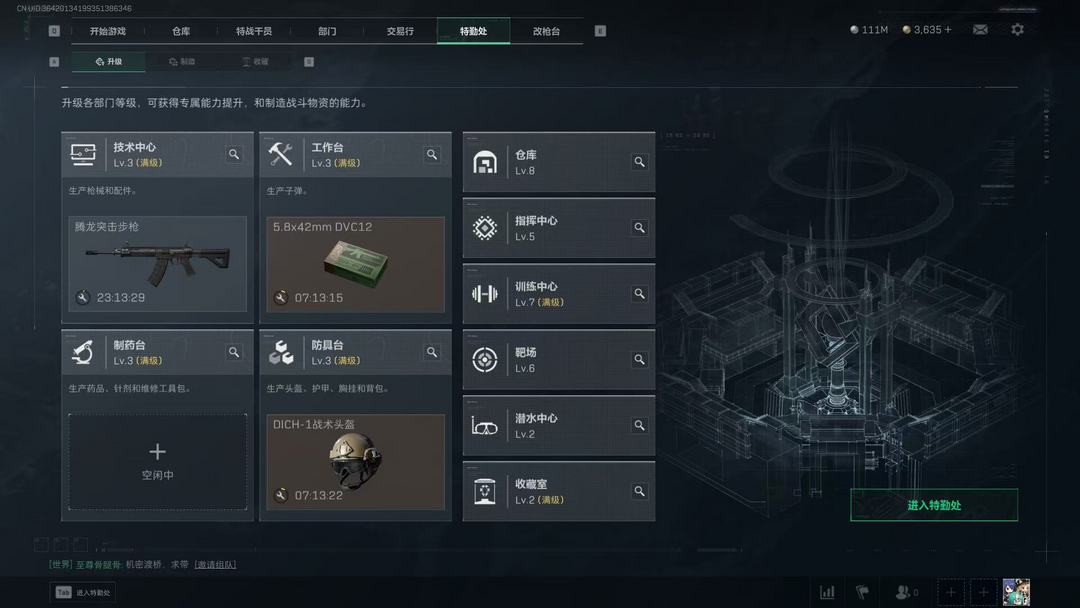Open the settings gear icon
This screenshot has width=1080, height=608.
click(x=1017, y=30)
